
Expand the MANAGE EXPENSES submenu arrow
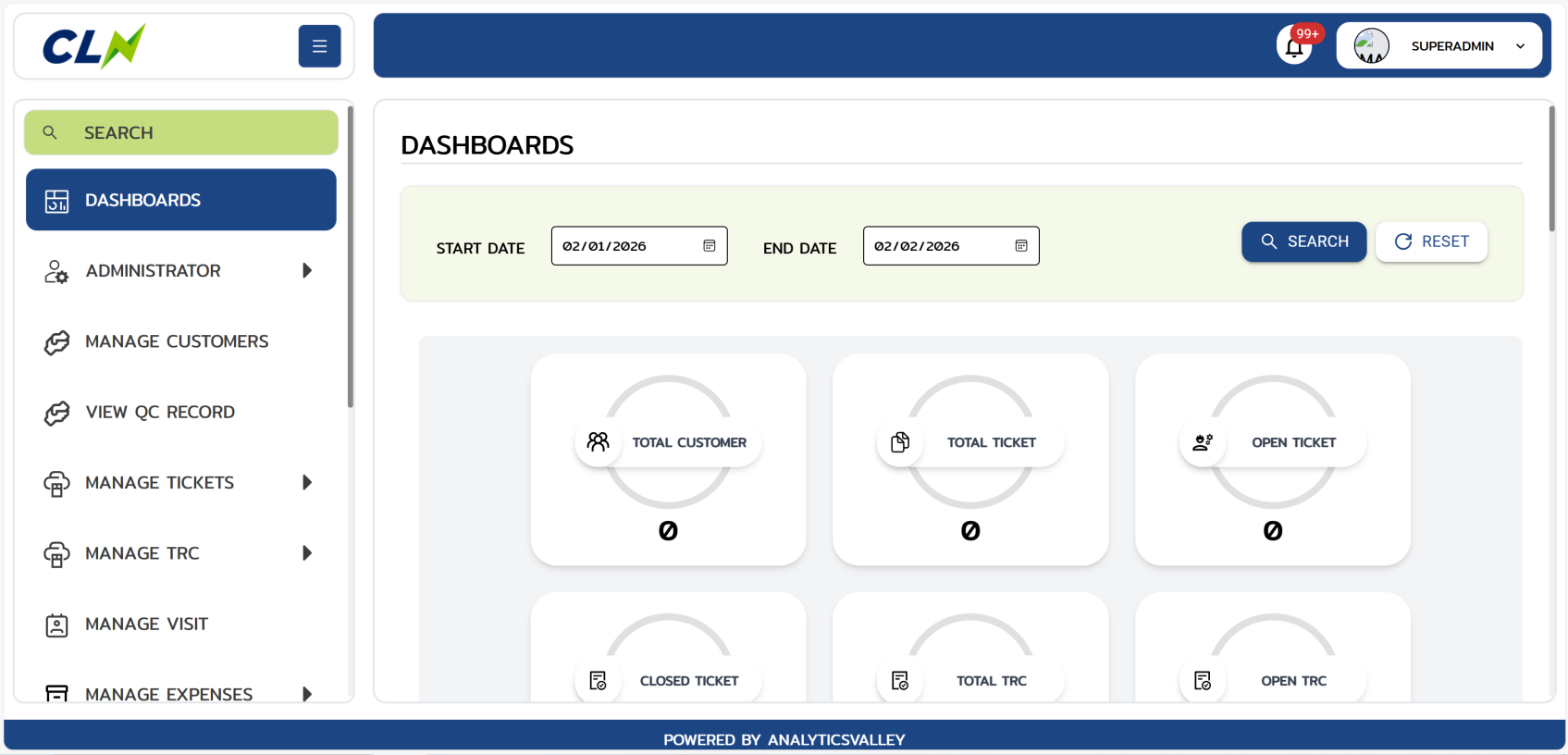(307, 693)
